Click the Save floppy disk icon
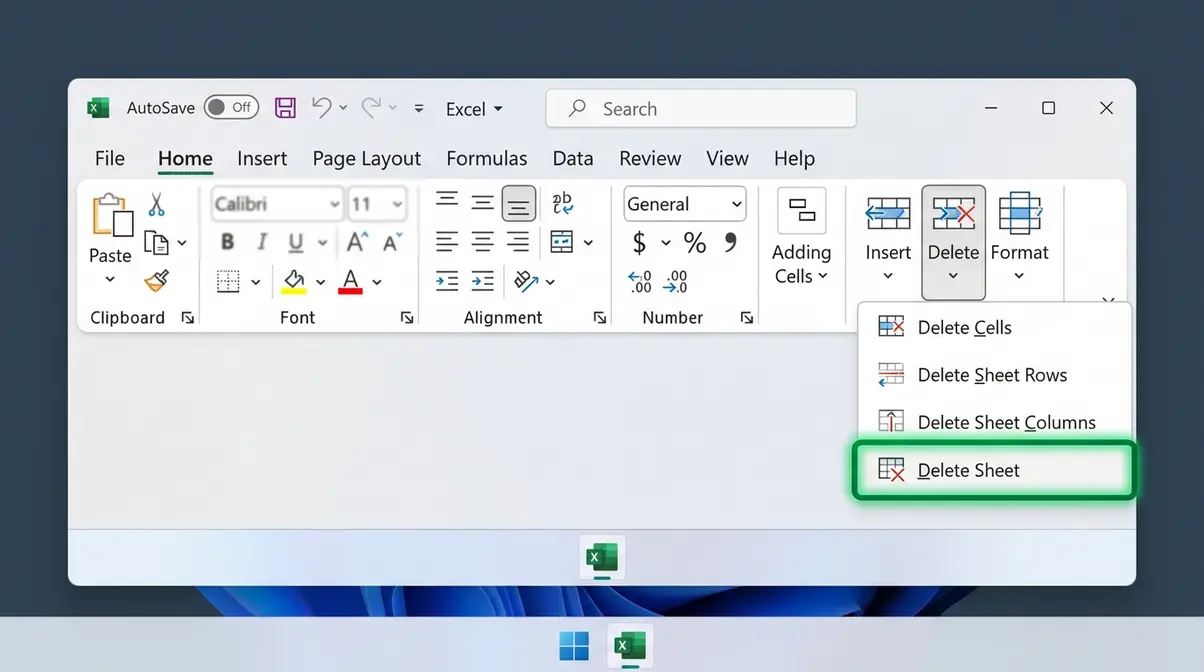The height and width of the screenshot is (672, 1204). [x=285, y=108]
